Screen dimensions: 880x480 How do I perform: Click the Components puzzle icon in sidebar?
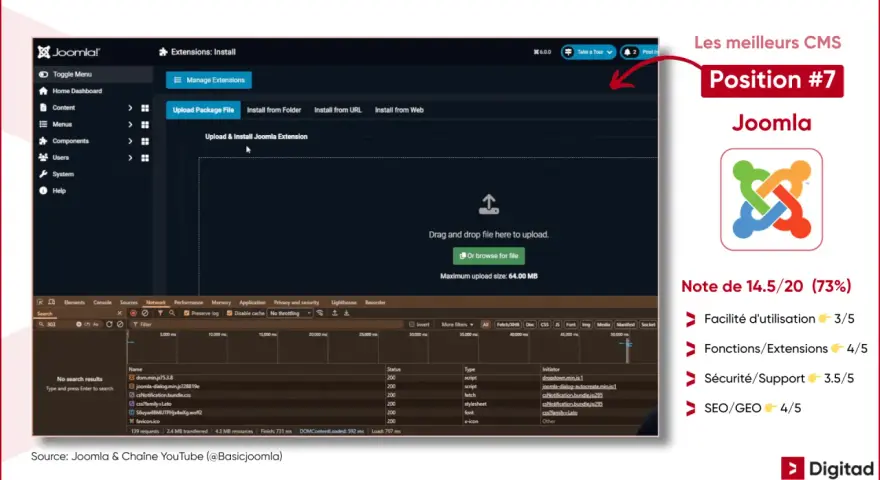(x=43, y=141)
